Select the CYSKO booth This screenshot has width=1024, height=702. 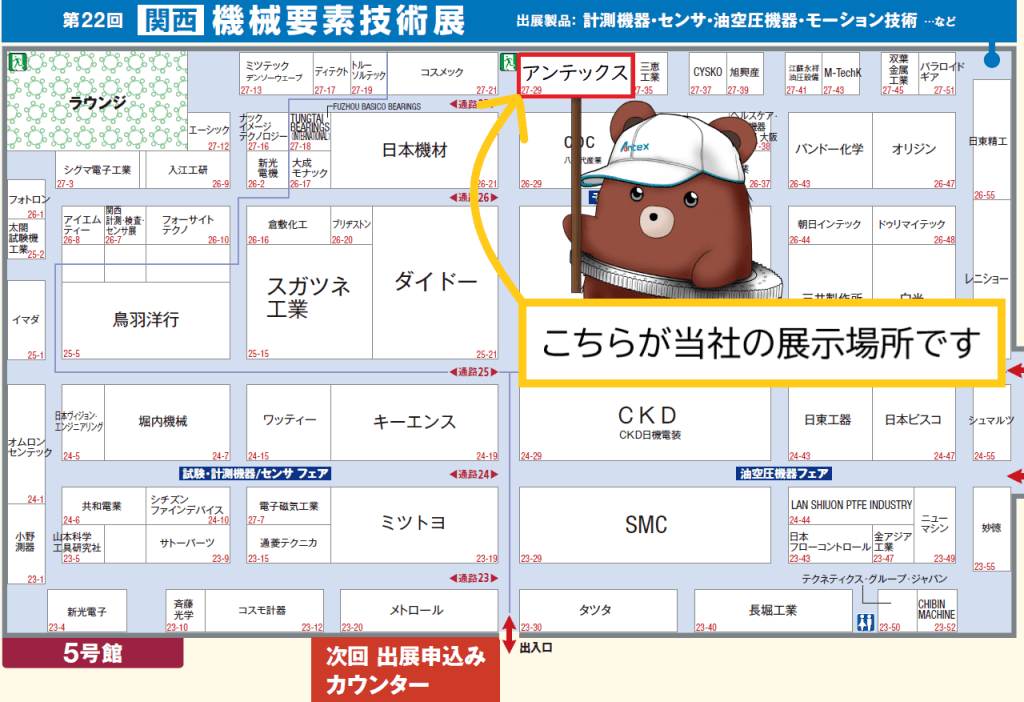pyautogui.click(x=707, y=74)
